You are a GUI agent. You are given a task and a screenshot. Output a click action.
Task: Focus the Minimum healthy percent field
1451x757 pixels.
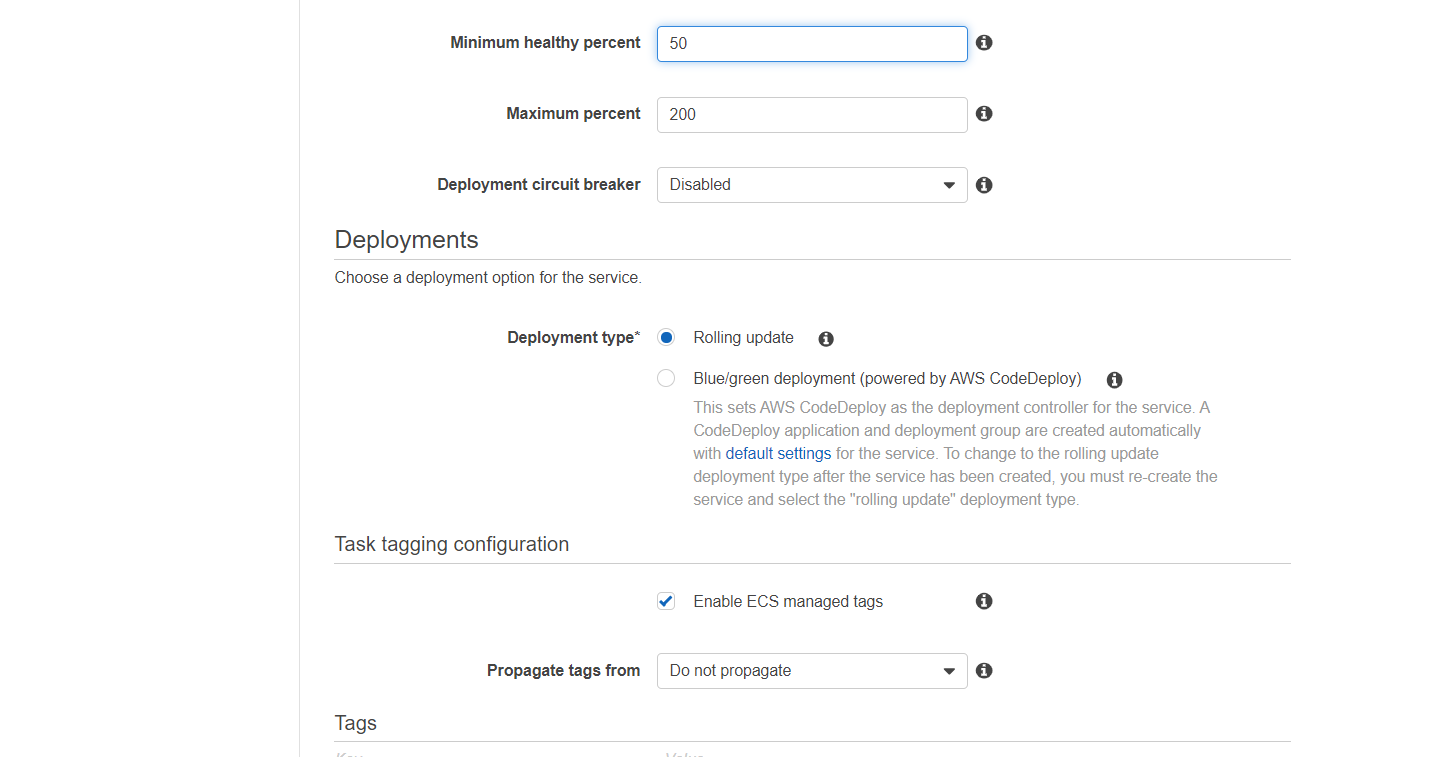811,44
